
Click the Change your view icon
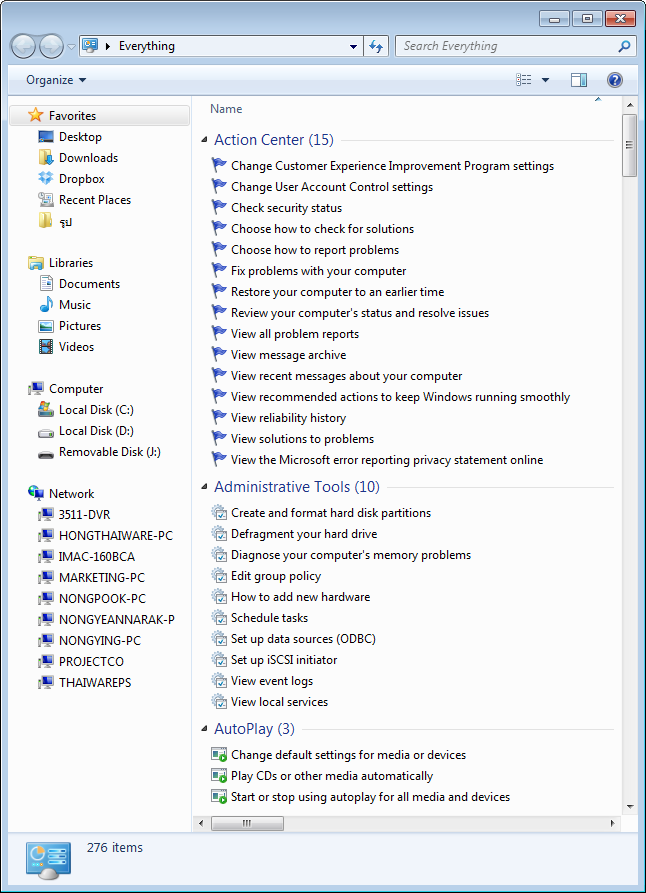coord(524,80)
